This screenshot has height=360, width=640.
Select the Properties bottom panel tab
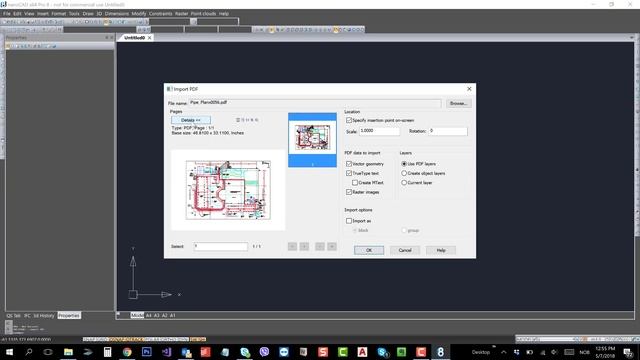69,316
